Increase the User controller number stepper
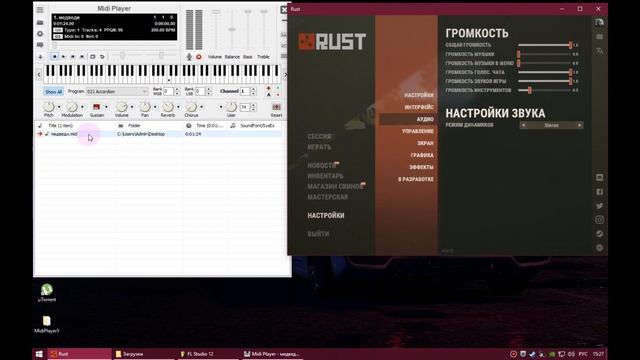The width and height of the screenshot is (640, 360). point(253,105)
